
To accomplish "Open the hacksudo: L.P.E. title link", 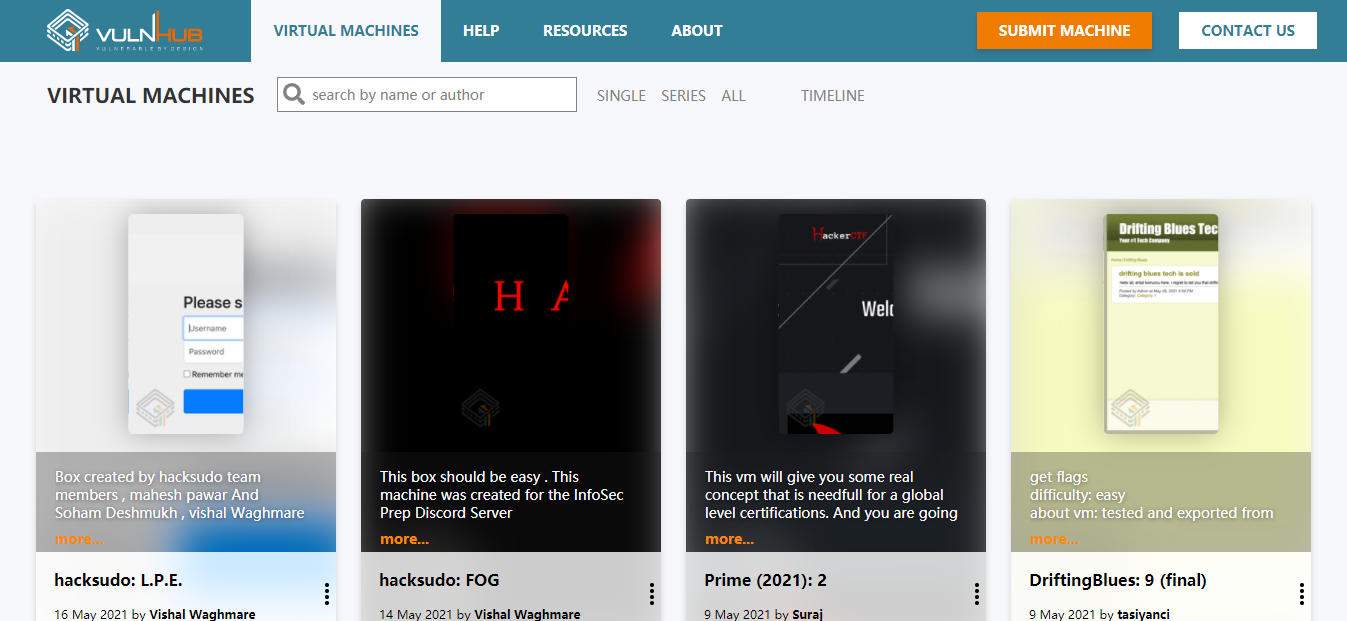I will [x=118, y=580].
